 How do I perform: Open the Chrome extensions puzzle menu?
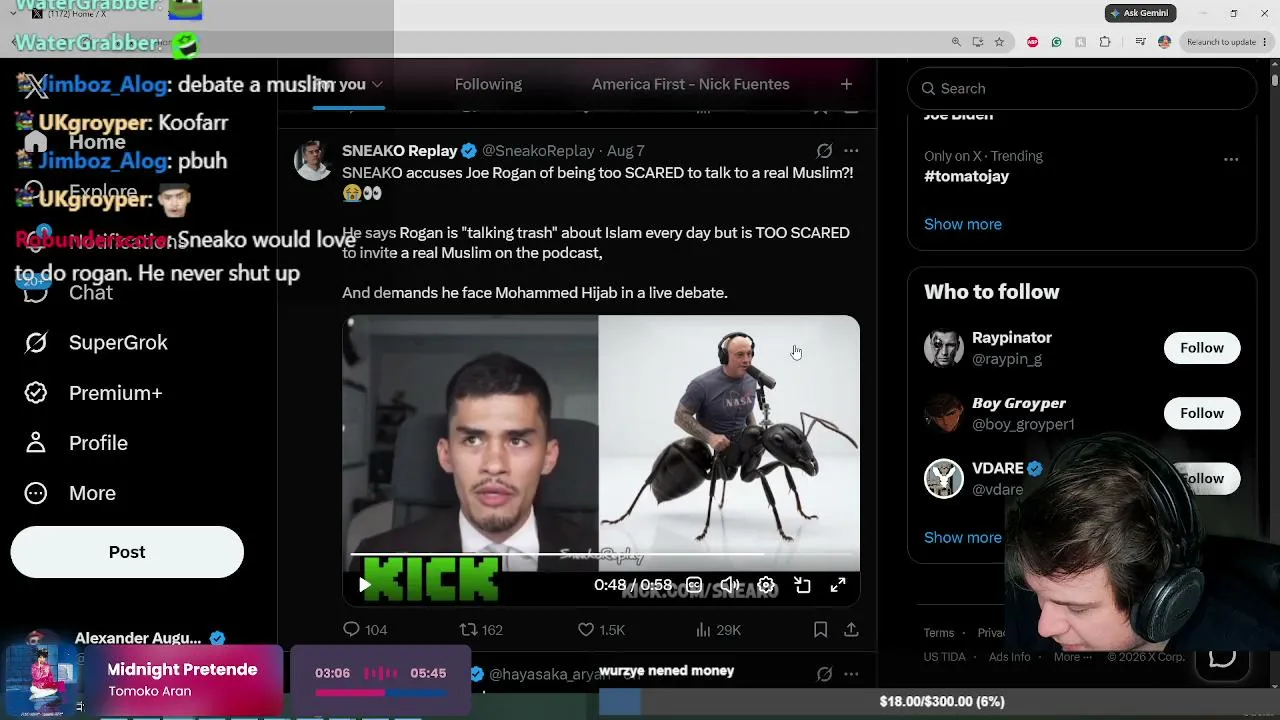[1105, 42]
